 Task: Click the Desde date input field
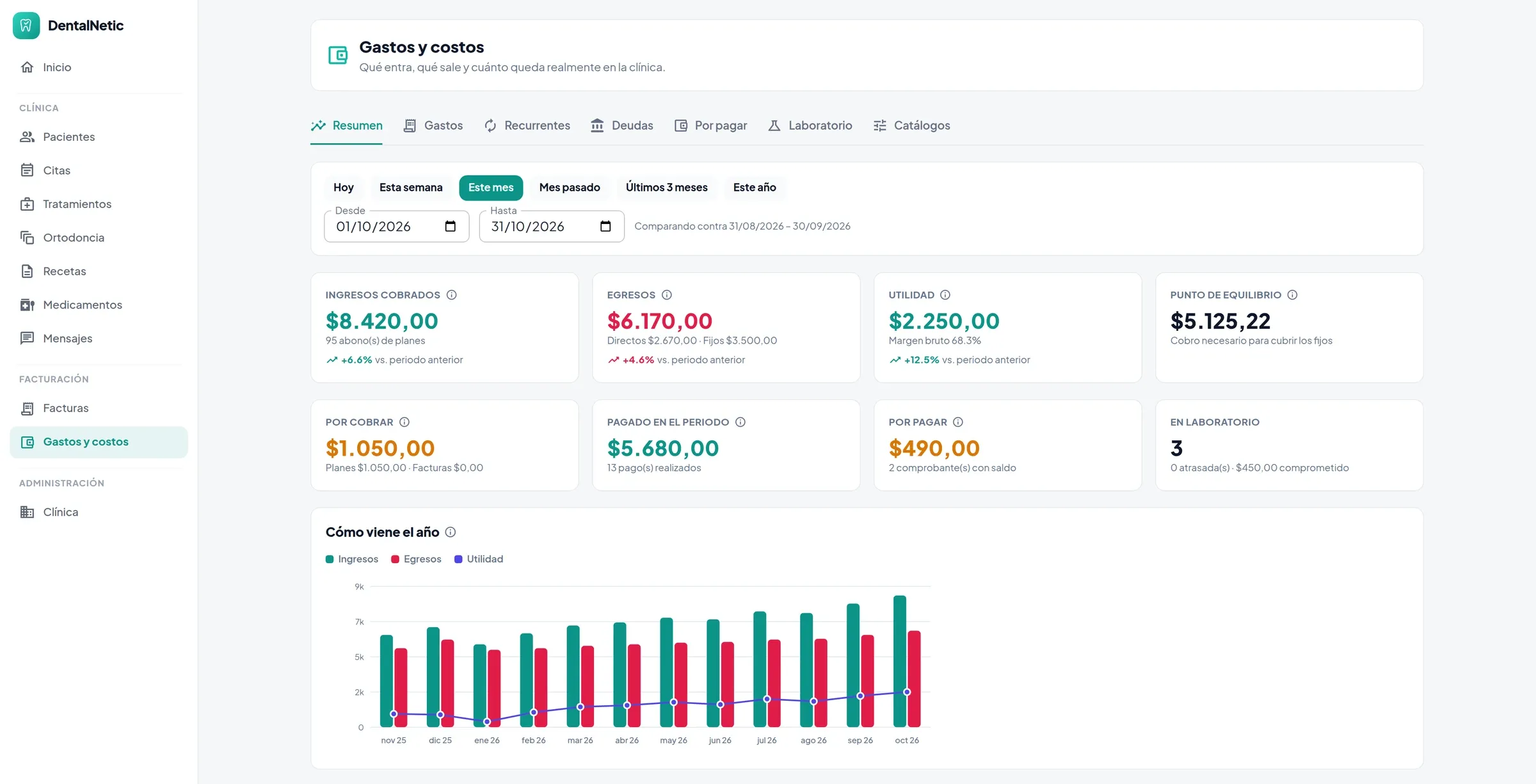pos(396,227)
